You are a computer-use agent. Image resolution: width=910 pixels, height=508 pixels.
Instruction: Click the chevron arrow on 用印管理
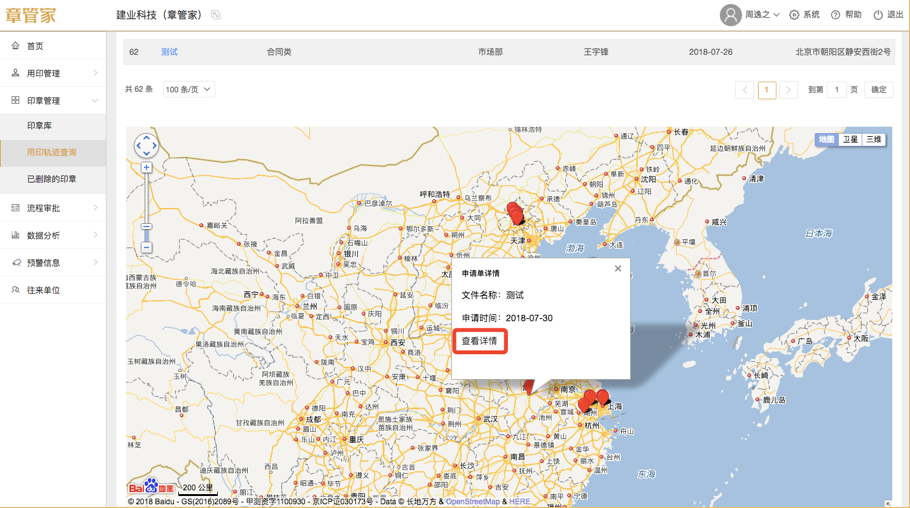pos(95,73)
